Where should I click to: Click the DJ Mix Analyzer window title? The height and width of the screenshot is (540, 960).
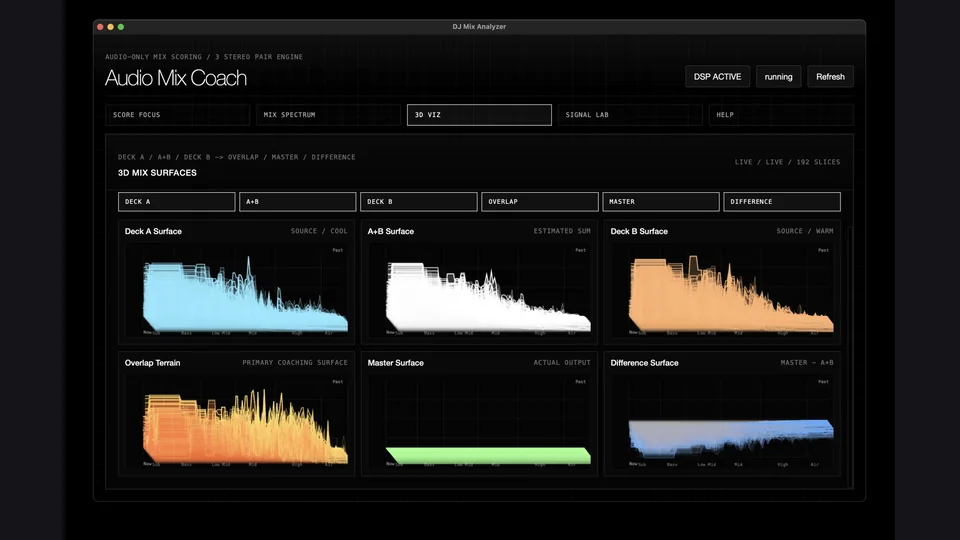(479, 26)
